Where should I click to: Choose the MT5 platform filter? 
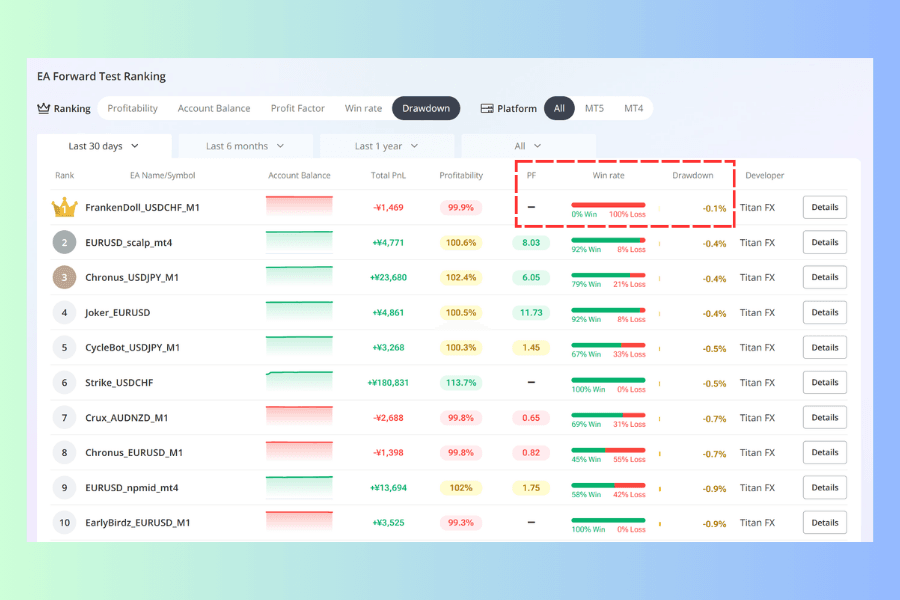(594, 108)
